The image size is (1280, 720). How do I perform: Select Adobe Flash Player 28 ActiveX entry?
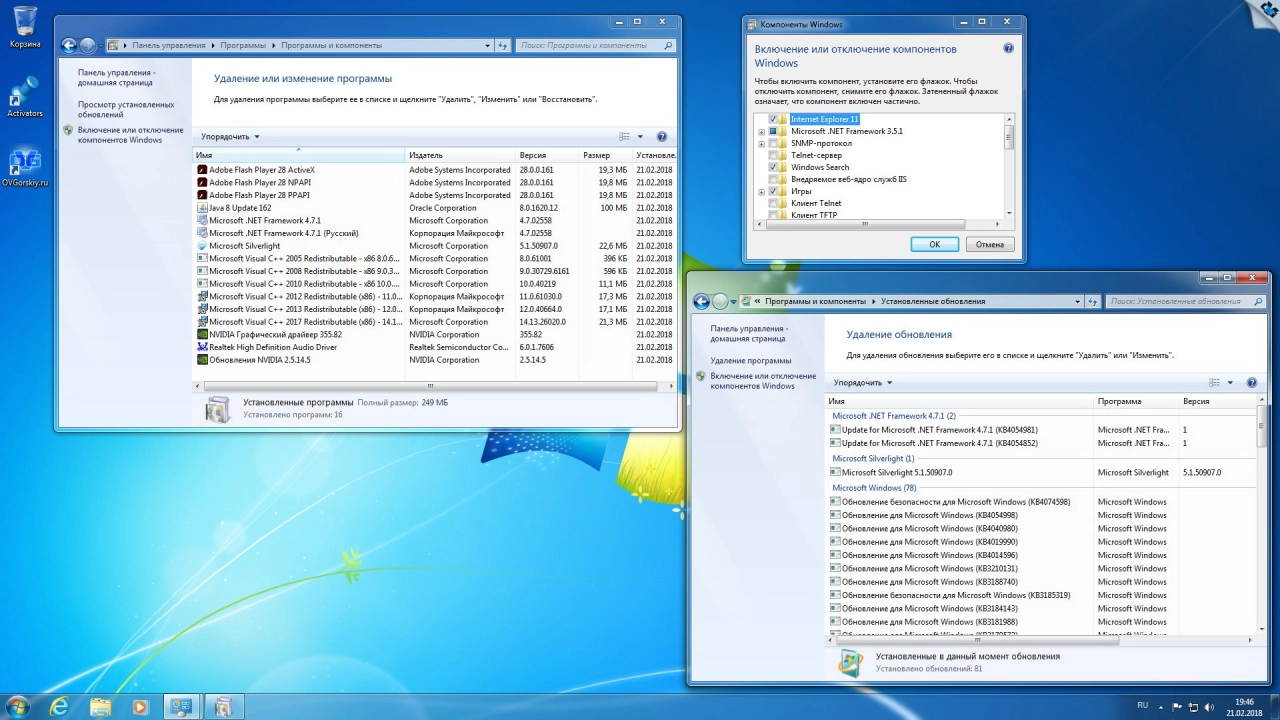[x=436, y=170]
